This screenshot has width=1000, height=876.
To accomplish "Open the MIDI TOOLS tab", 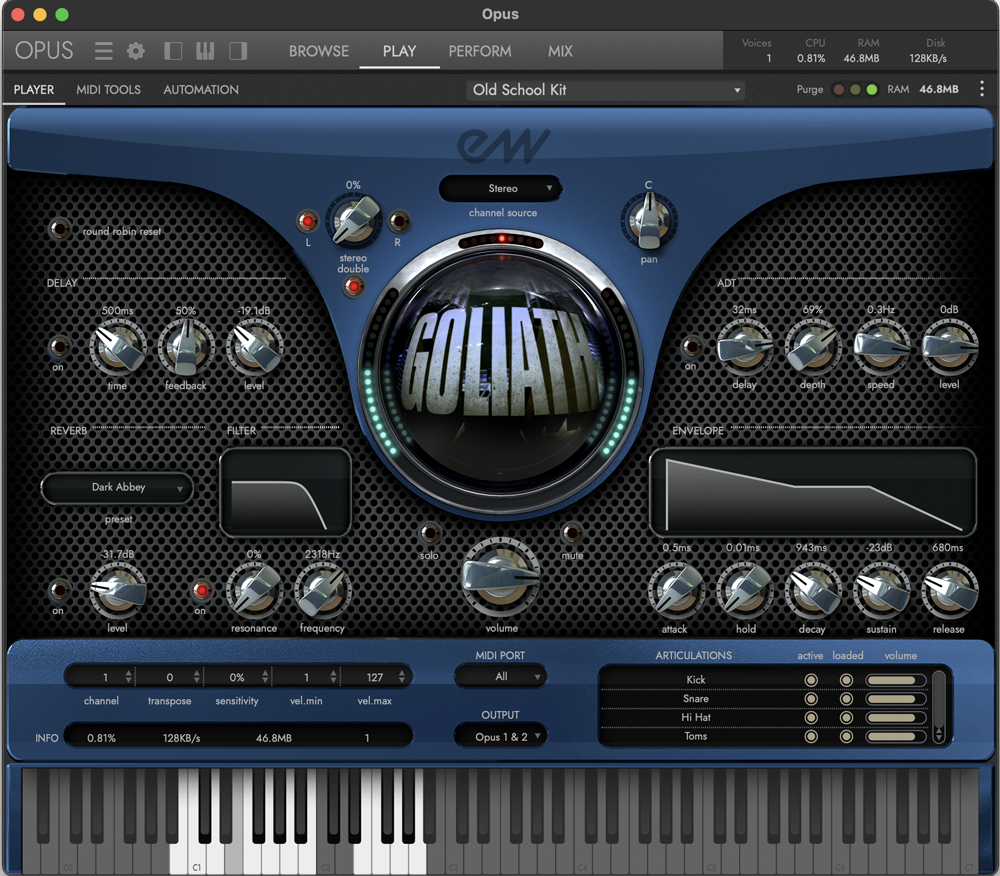I will pyautogui.click(x=108, y=89).
